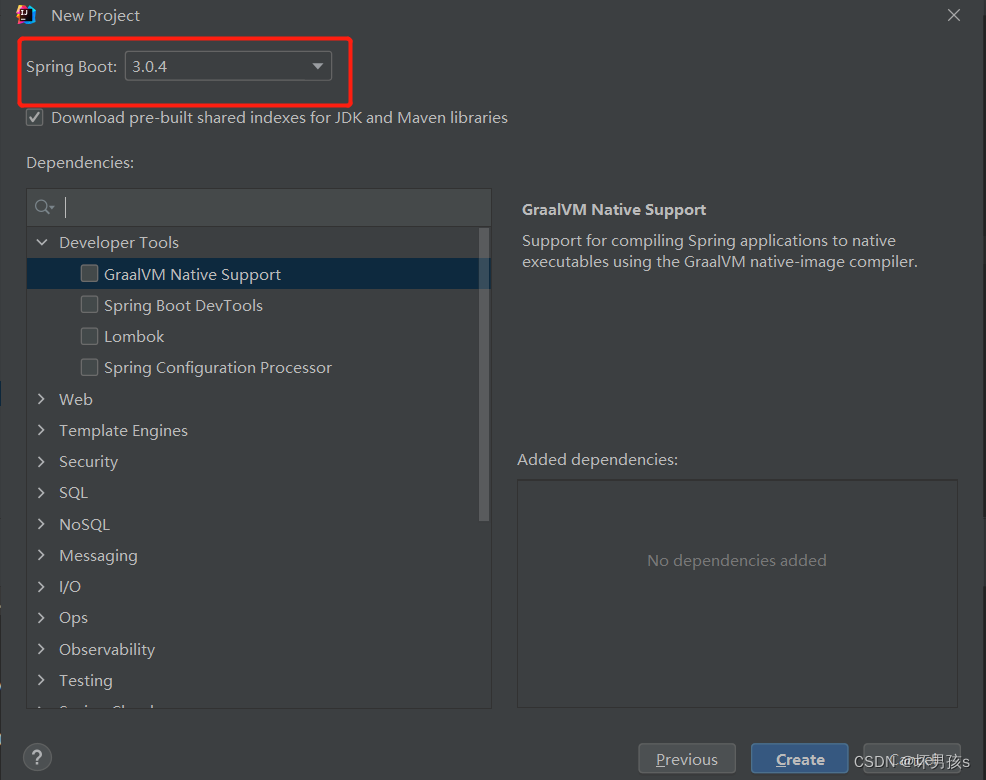This screenshot has width=986, height=780.
Task: Expand the SQL category
Action: (x=42, y=493)
